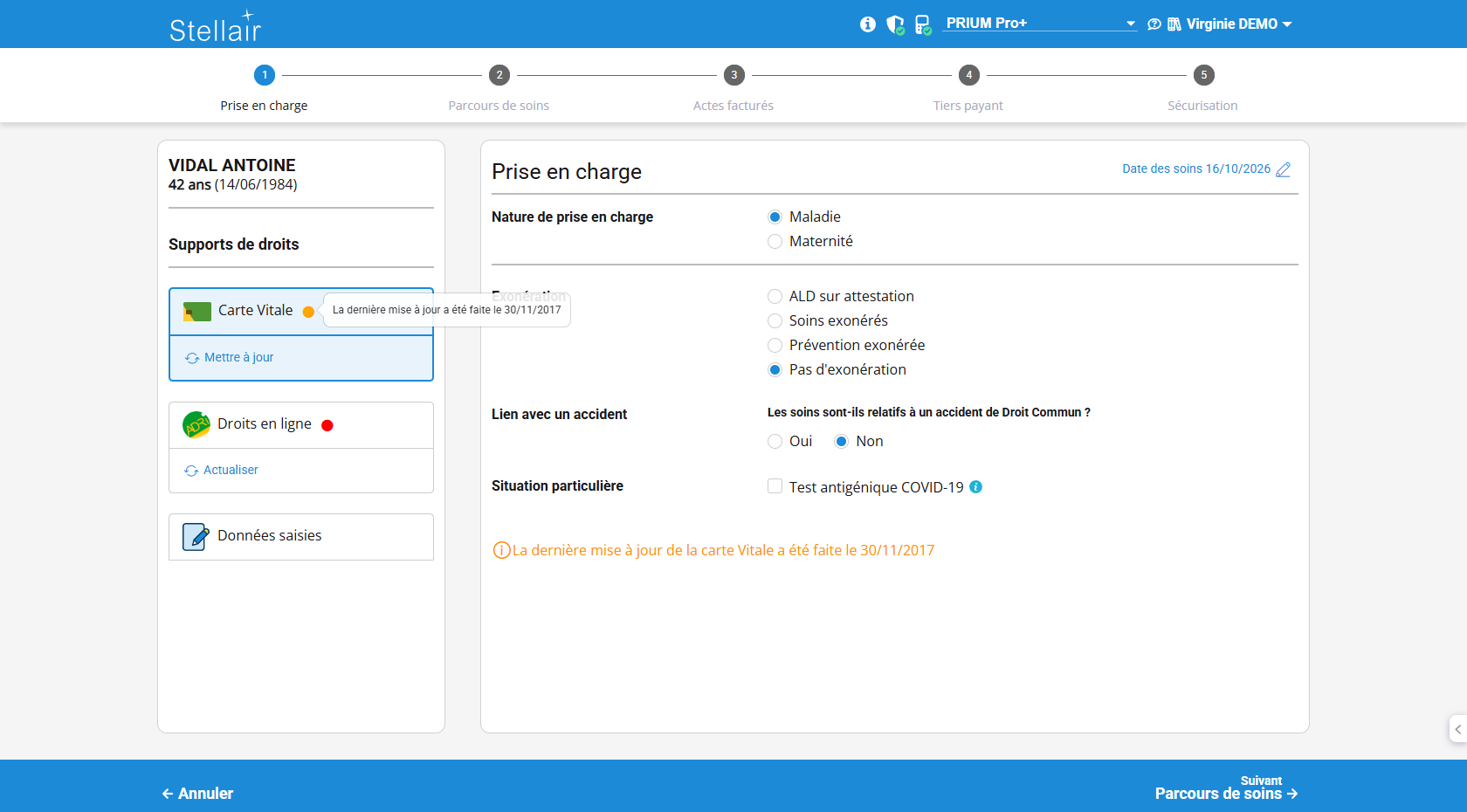
Task: Open the PRIUM Pro+ dropdown
Action: click(x=1039, y=24)
